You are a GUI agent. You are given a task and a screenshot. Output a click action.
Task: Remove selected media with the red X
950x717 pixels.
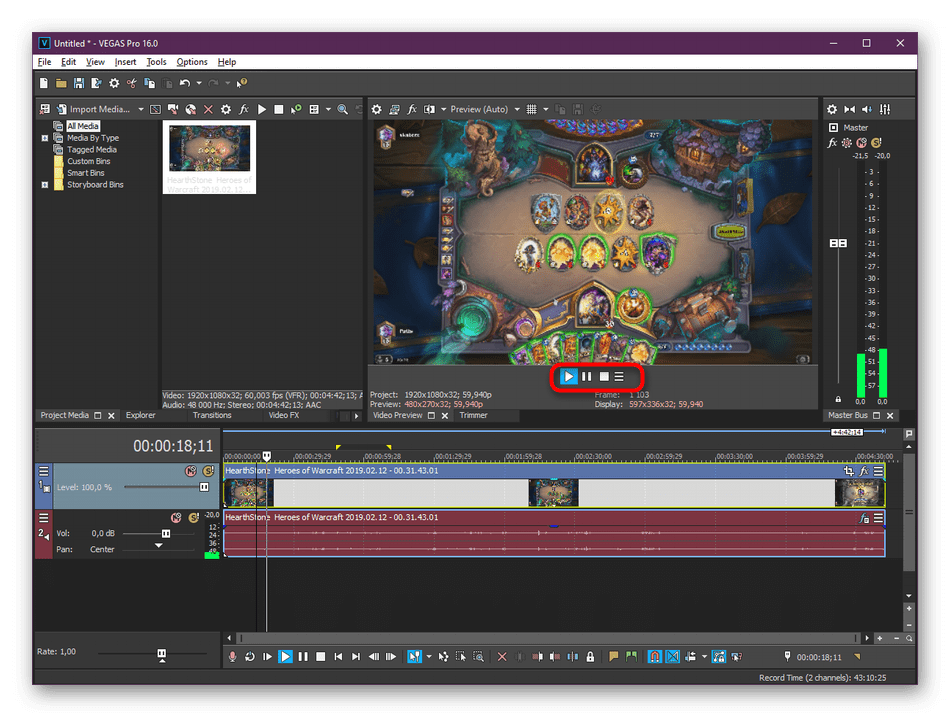[208, 109]
